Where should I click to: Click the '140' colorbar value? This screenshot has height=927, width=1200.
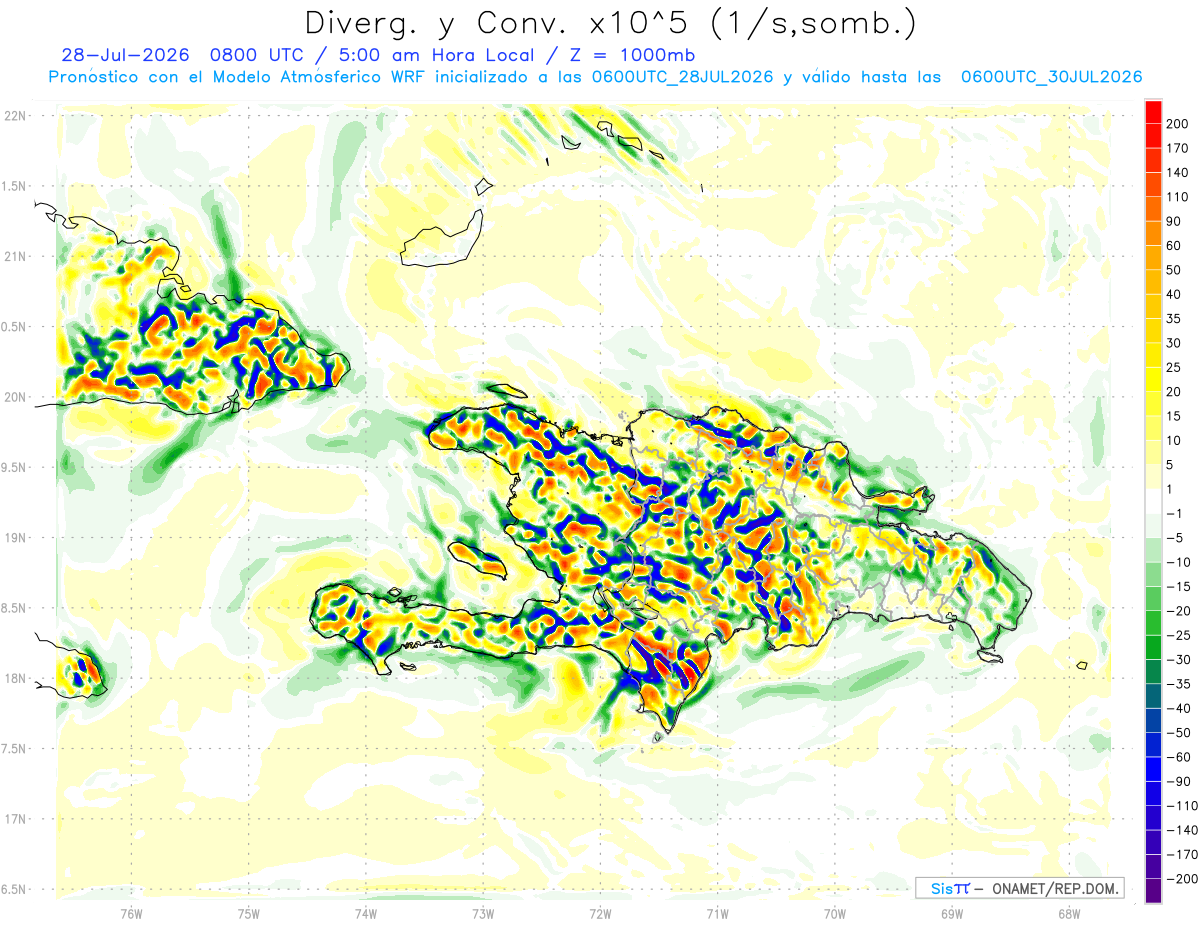point(1178,173)
